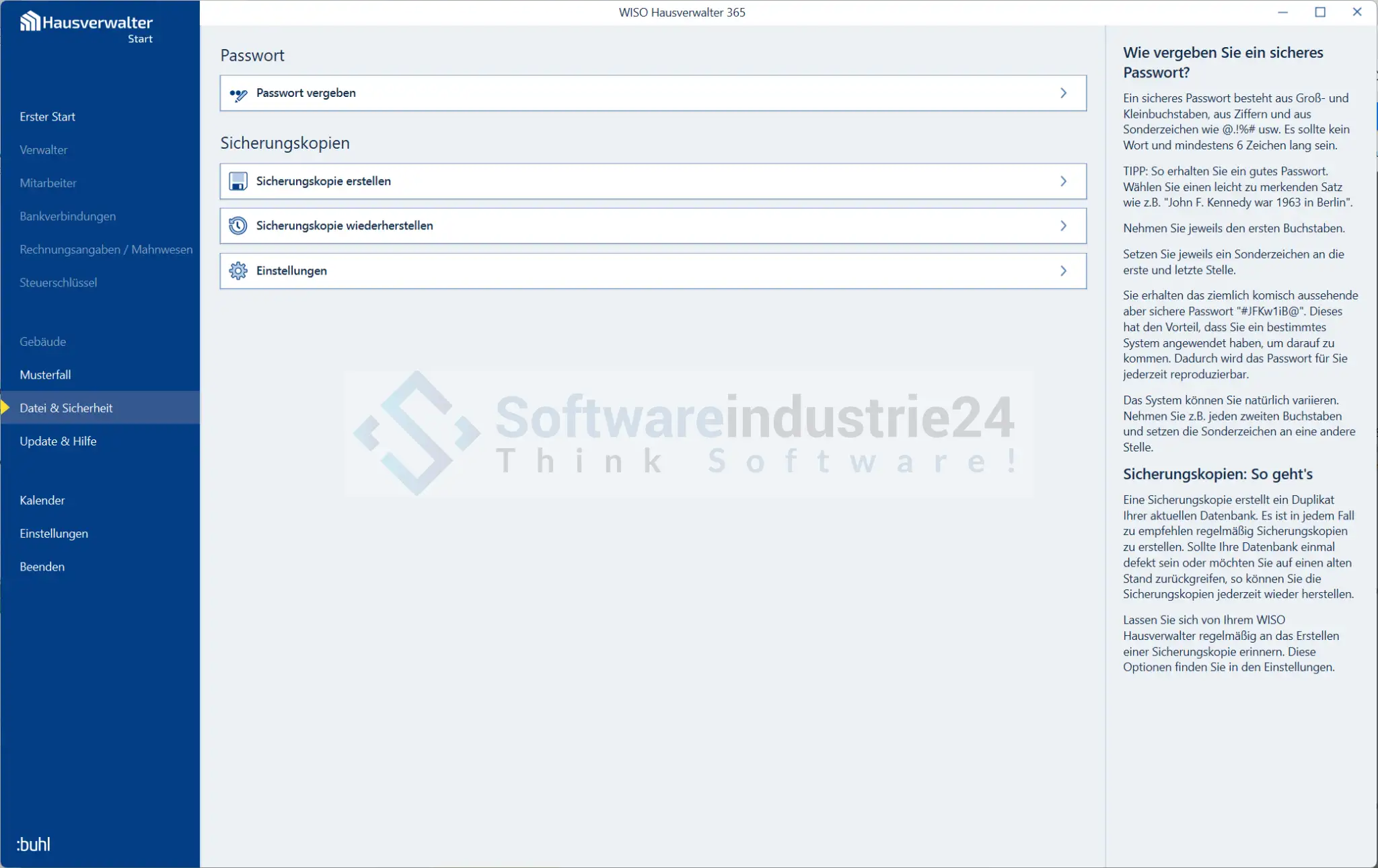Click Sicherungskopie wiederherstellen label

pyautogui.click(x=344, y=226)
